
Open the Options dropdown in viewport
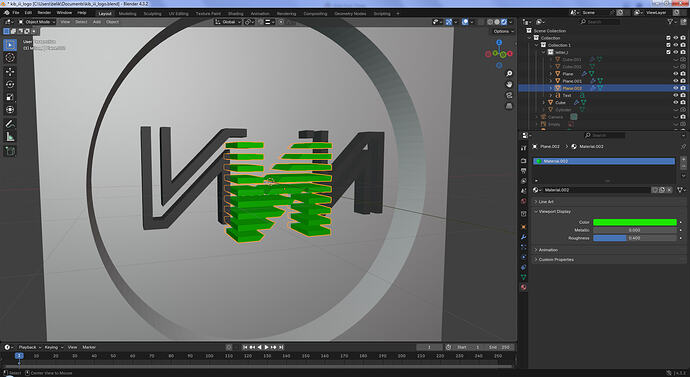pyautogui.click(x=503, y=31)
